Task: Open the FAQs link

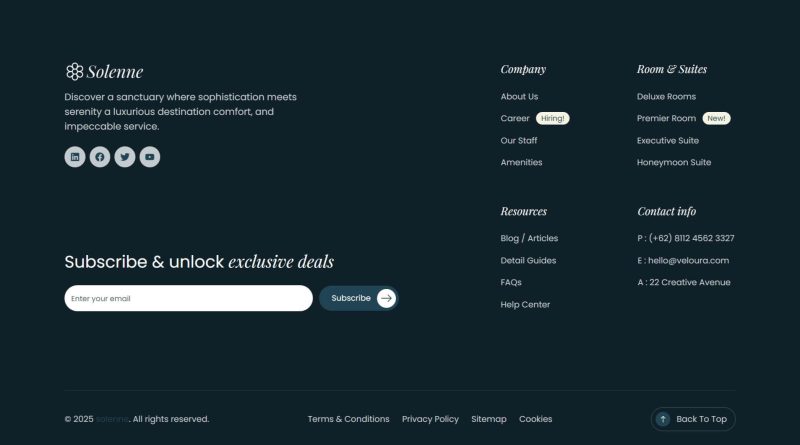Action: tap(511, 283)
